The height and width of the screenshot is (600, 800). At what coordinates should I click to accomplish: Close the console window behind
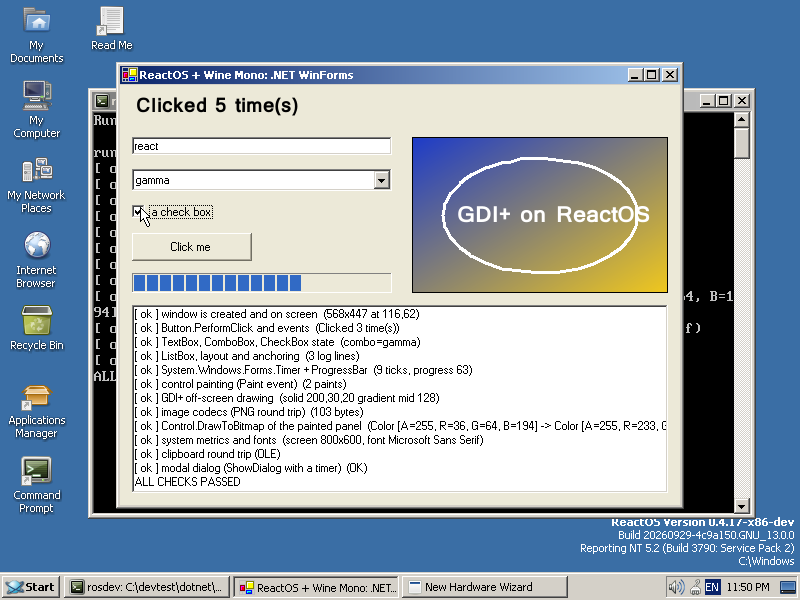click(742, 101)
